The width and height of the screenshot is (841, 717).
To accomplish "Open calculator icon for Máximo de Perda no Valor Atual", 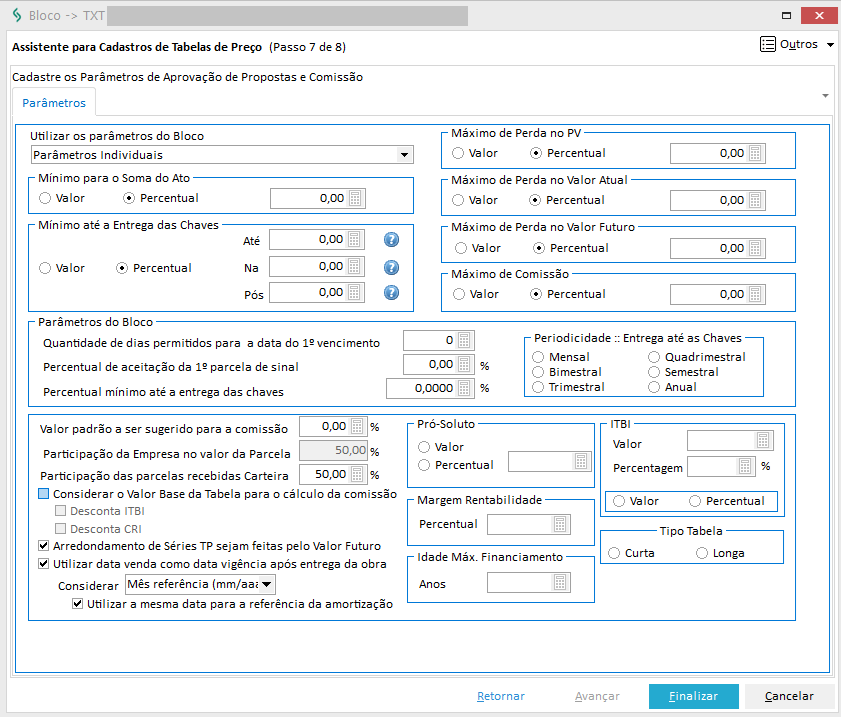I will tap(755, 201).
